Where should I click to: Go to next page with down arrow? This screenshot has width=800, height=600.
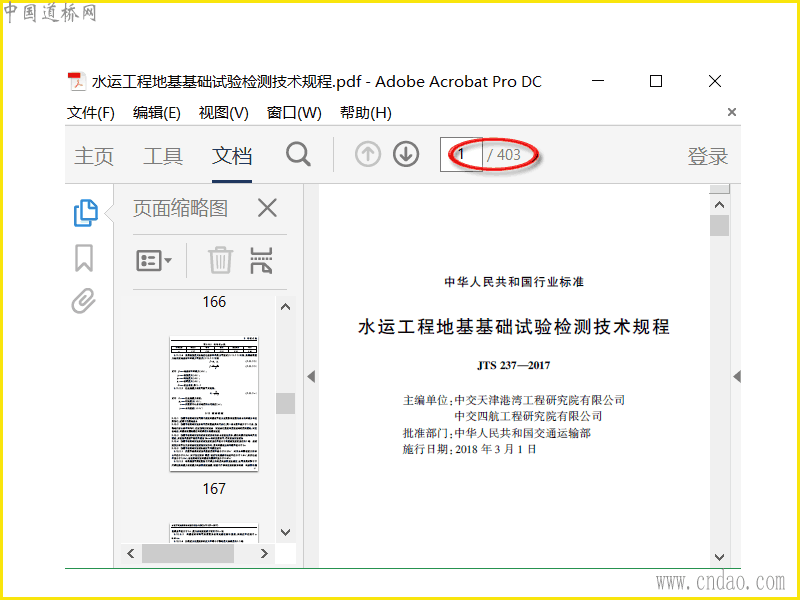coord(406,154)
